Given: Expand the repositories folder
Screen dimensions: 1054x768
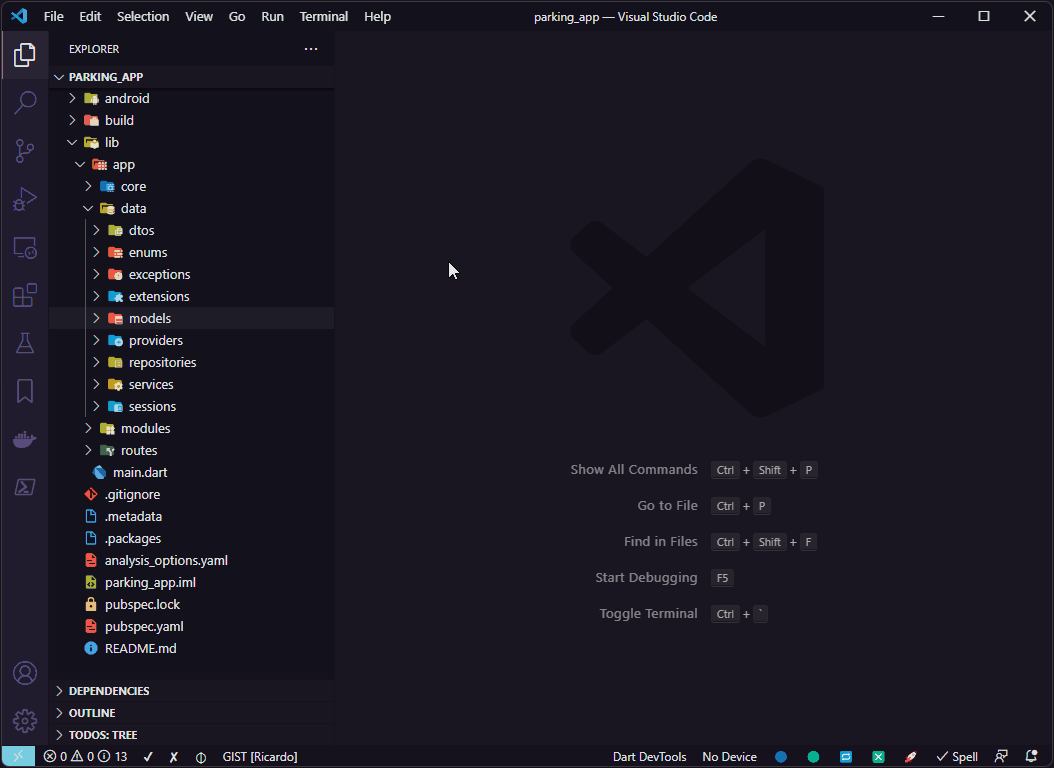Looking at the screenshot, I should pyautogui.click(x=192, y=362).
